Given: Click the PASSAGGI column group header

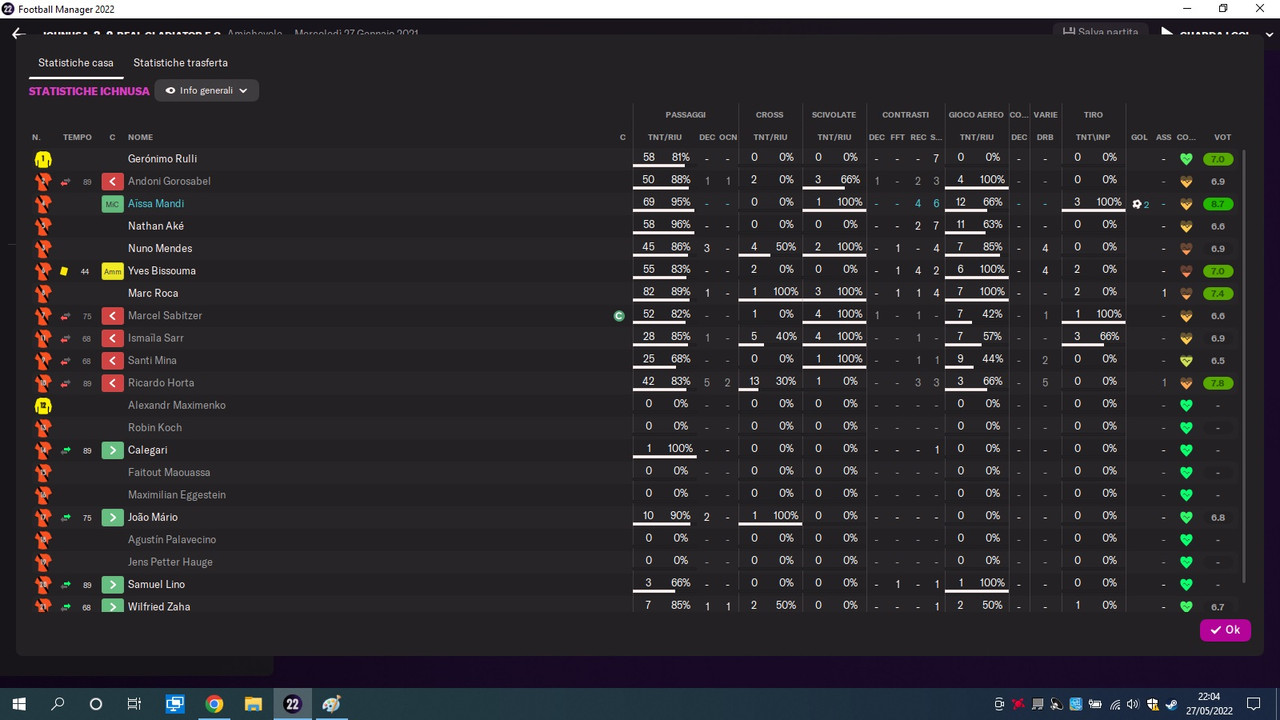Looking at the screenshot, I should click(685, 115).
